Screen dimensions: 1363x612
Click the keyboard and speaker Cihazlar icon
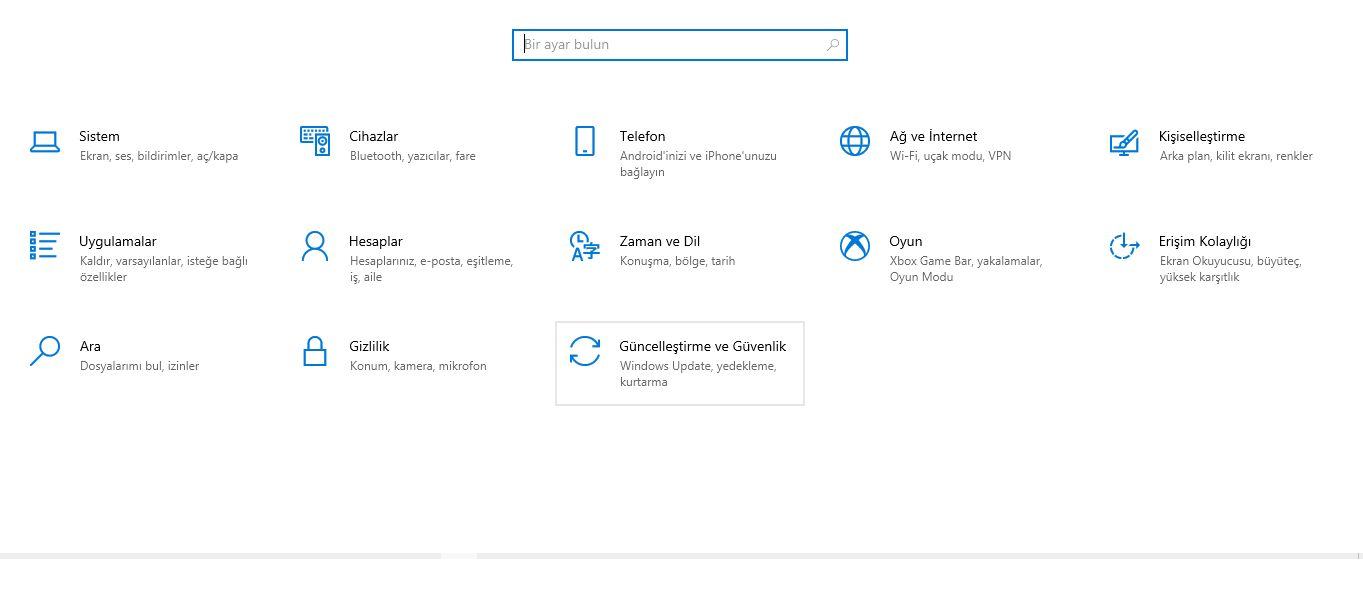pos(315,141)
